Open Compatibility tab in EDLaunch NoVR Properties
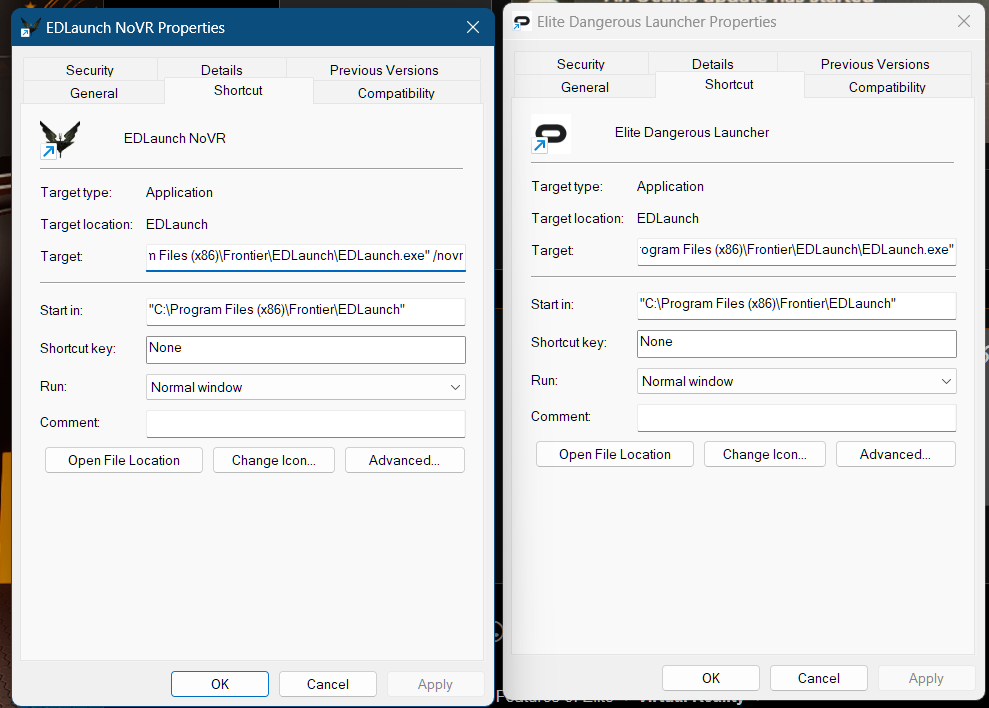989x708 pixels. click(x=396, y=93)
